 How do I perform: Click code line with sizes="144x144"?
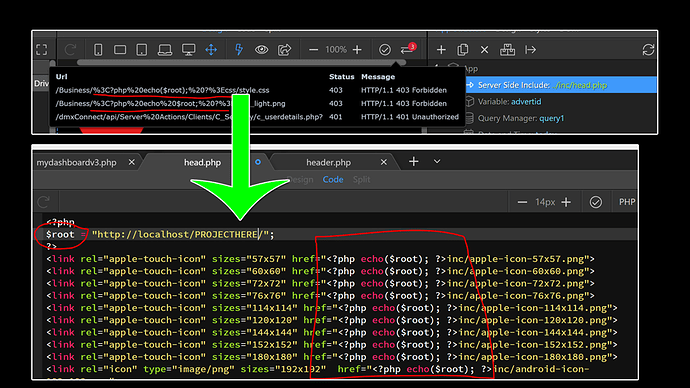tap(332, 333)
